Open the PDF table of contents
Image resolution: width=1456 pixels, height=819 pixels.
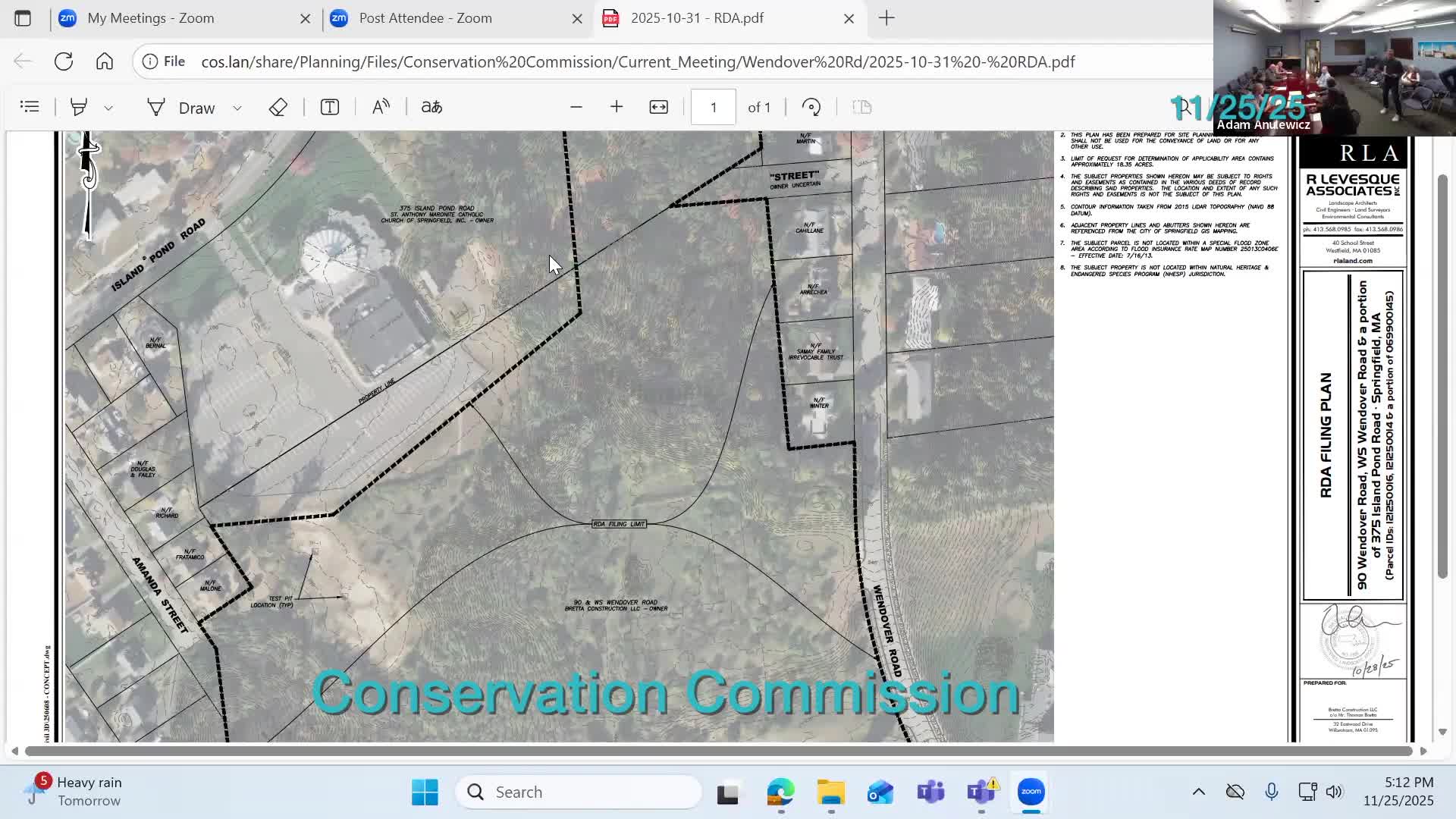(30, 106)
